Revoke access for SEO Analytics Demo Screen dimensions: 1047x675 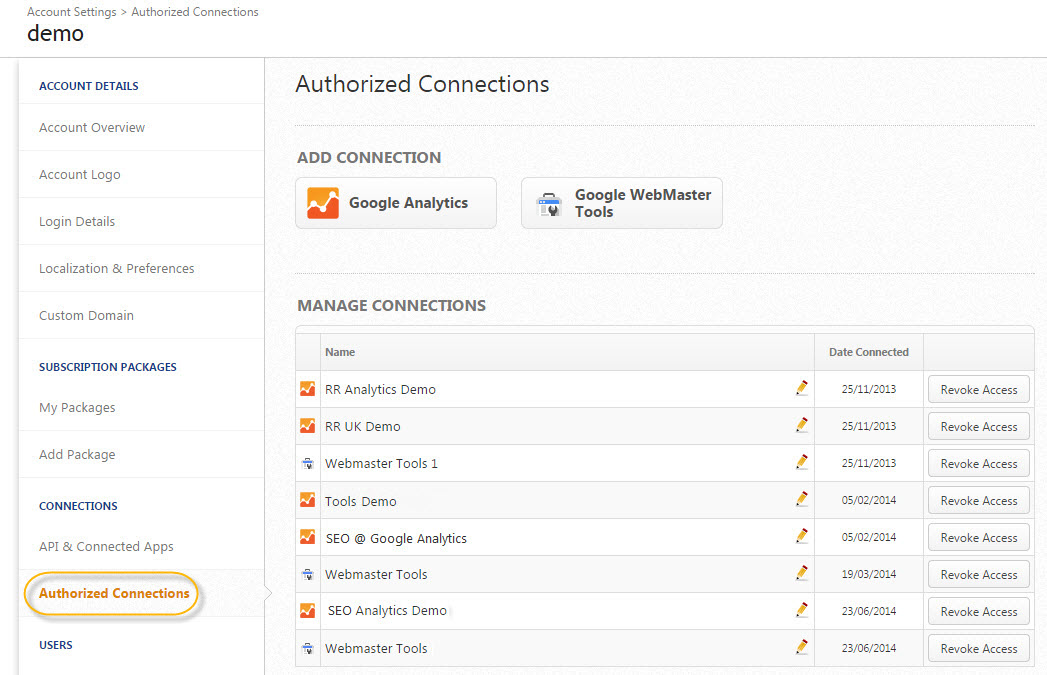click(x=978, y=612)
